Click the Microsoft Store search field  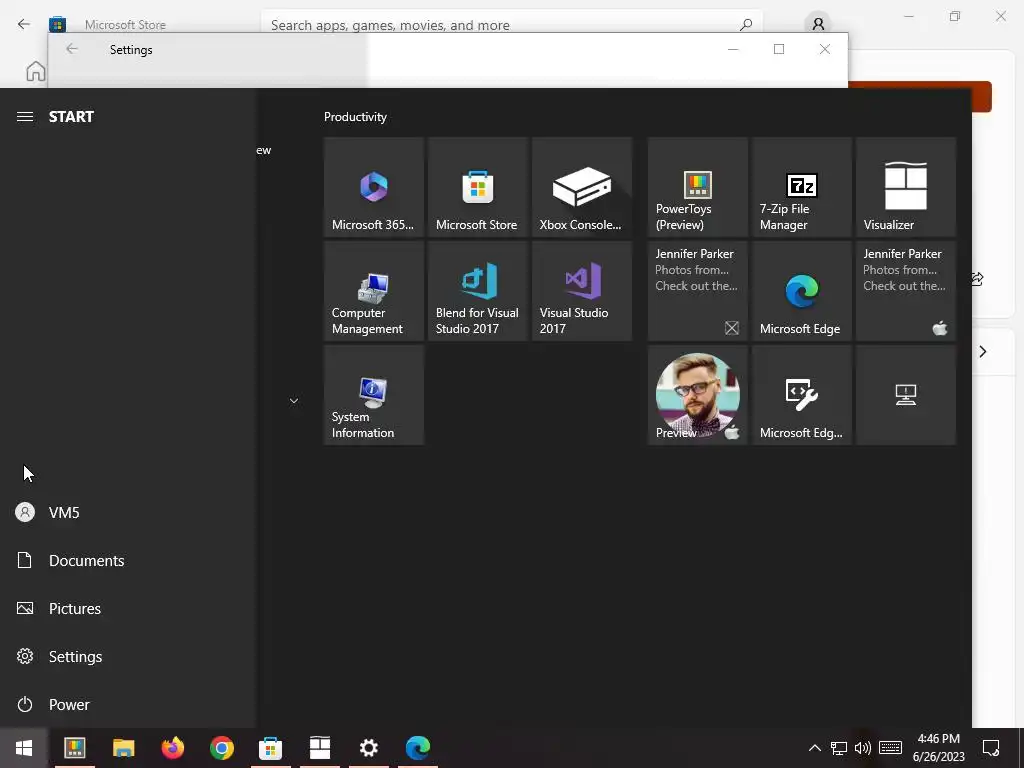point(511,25)
